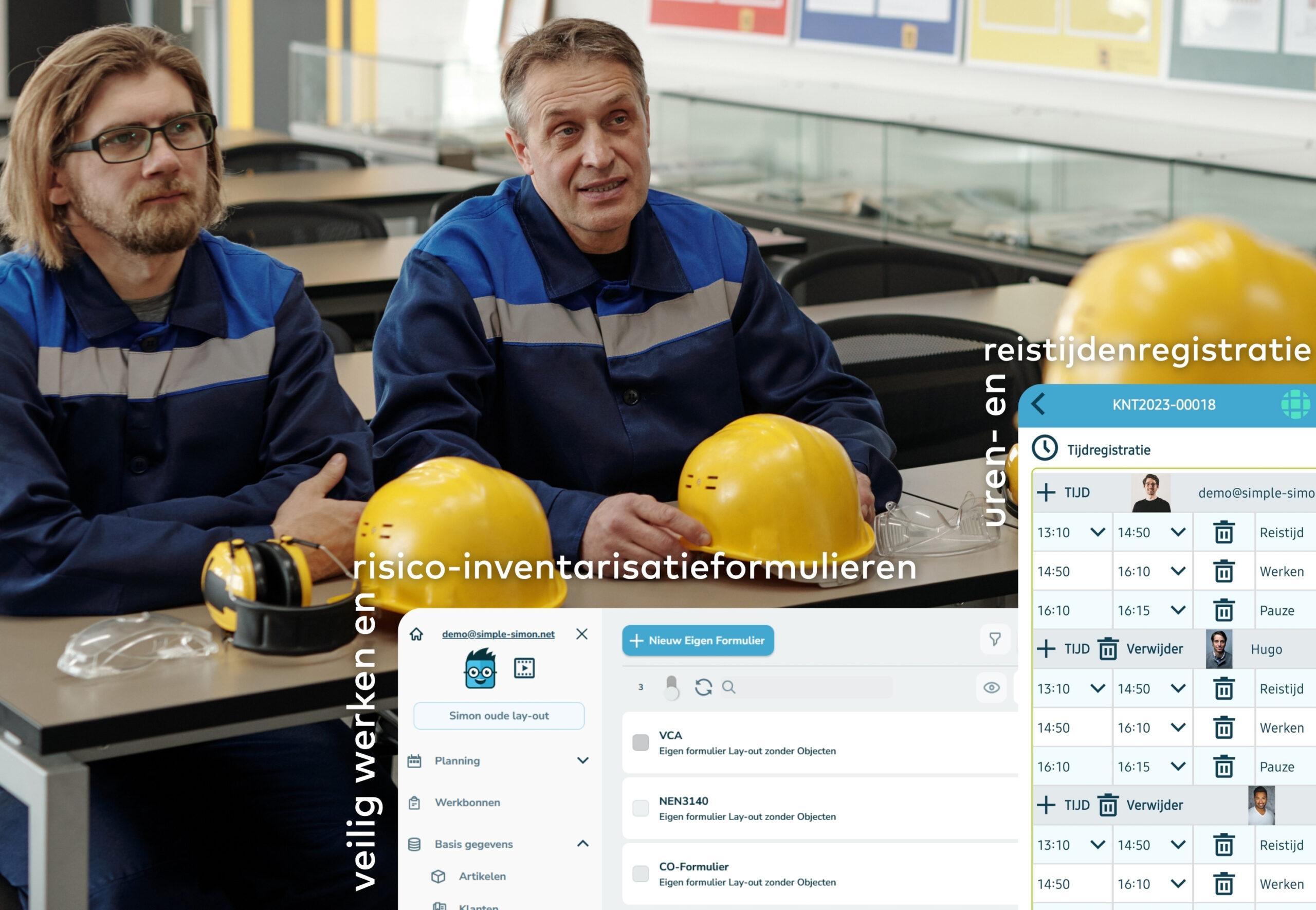This screenshot has height=910, width=1316.
Task: Click the plus icon beside the demo user's TIJD
Action: pos(1046,492)
